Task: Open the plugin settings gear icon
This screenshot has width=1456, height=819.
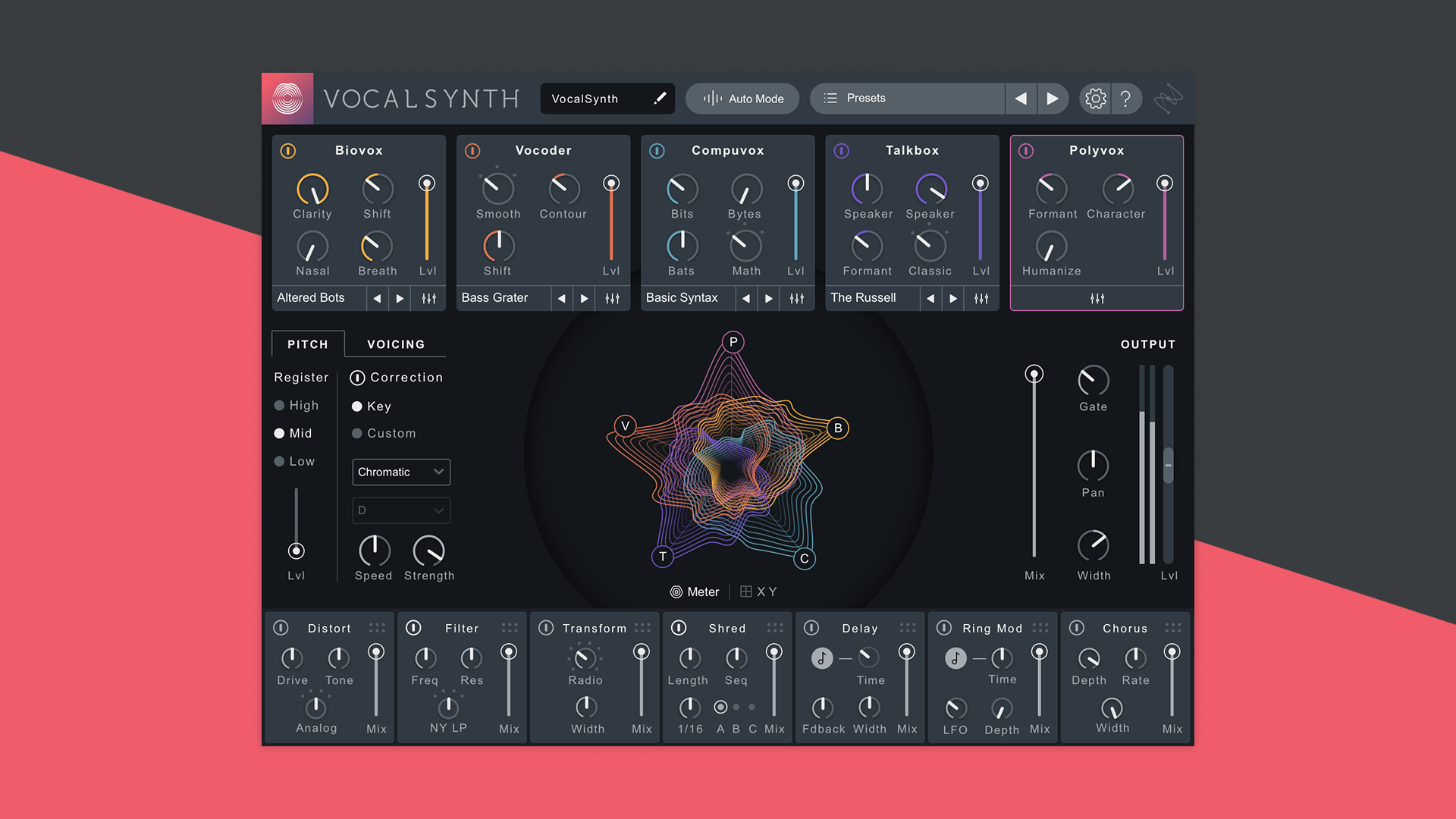Action: point(1094,98)
